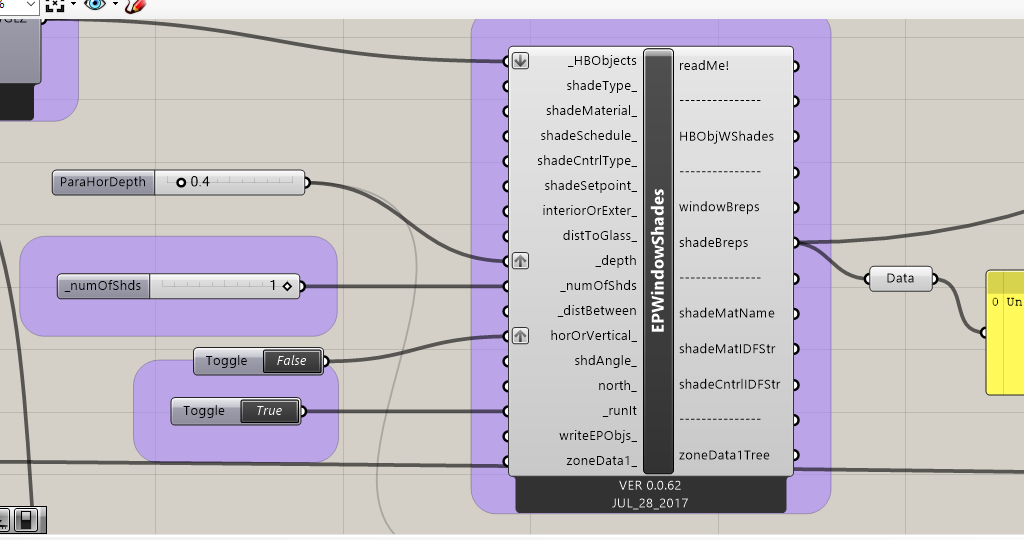Click the windowBreps output
The height and width of the screenshot is (540, 1024).
(719, 208)
